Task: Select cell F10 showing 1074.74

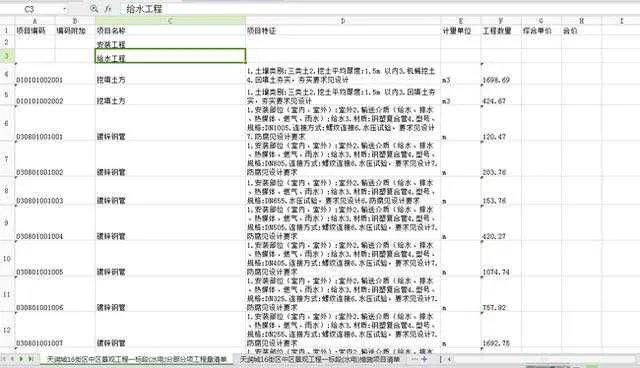Action: coord(501,259)
